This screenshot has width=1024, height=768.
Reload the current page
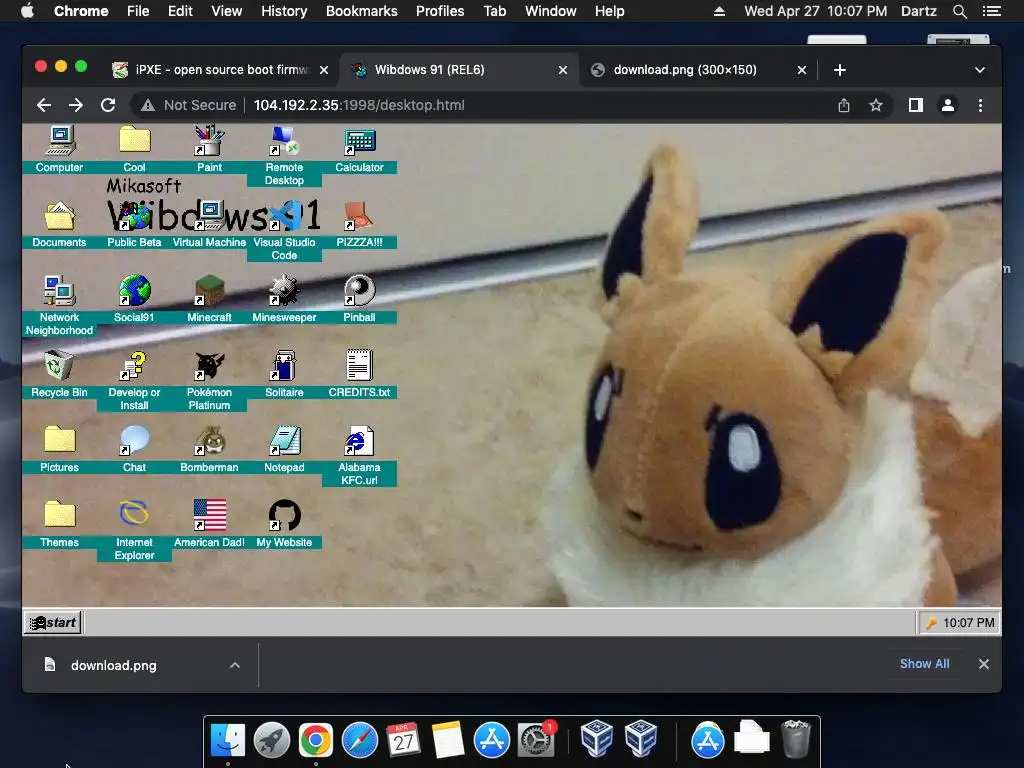click(x=108, y=105)
